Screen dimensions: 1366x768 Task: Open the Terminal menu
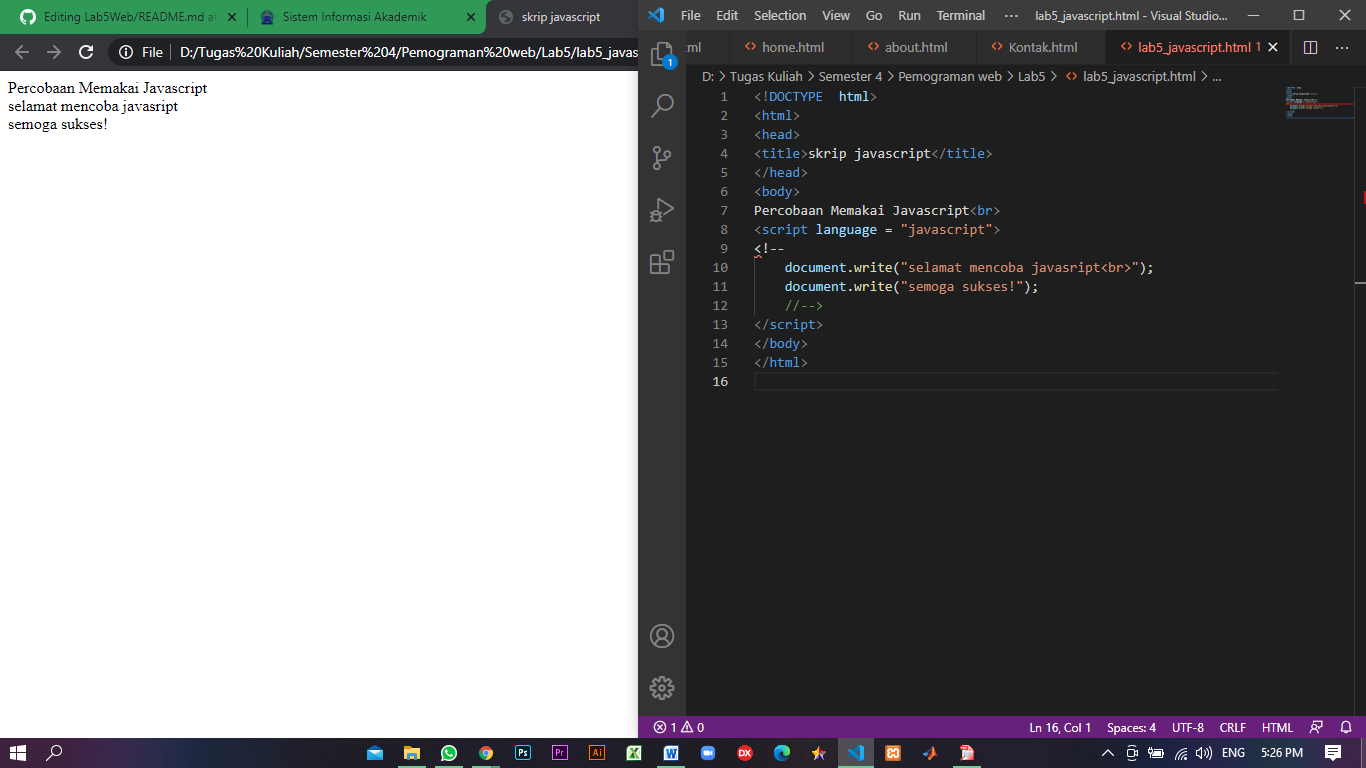tap(960, 15)
